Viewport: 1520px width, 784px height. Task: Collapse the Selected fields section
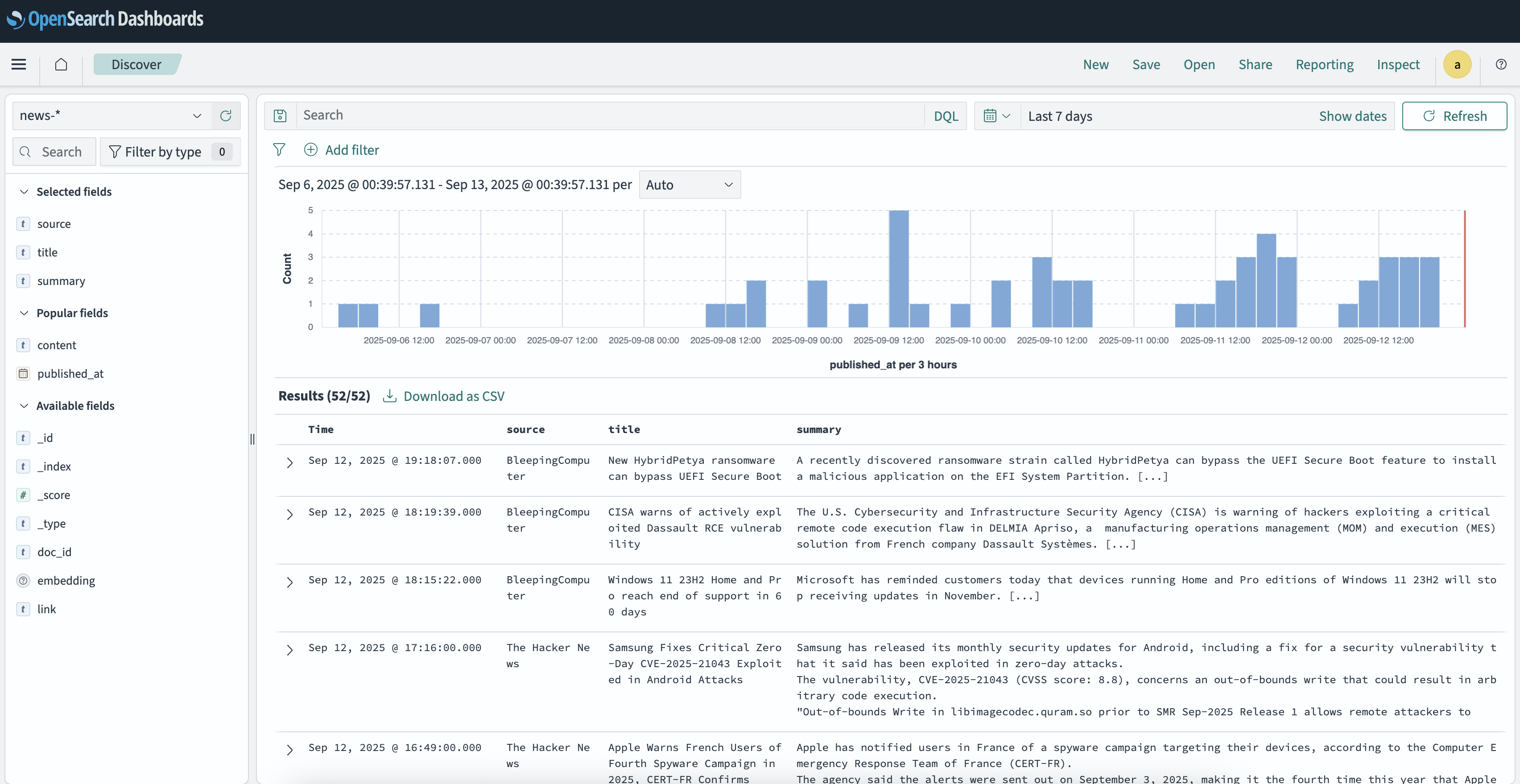24,192
